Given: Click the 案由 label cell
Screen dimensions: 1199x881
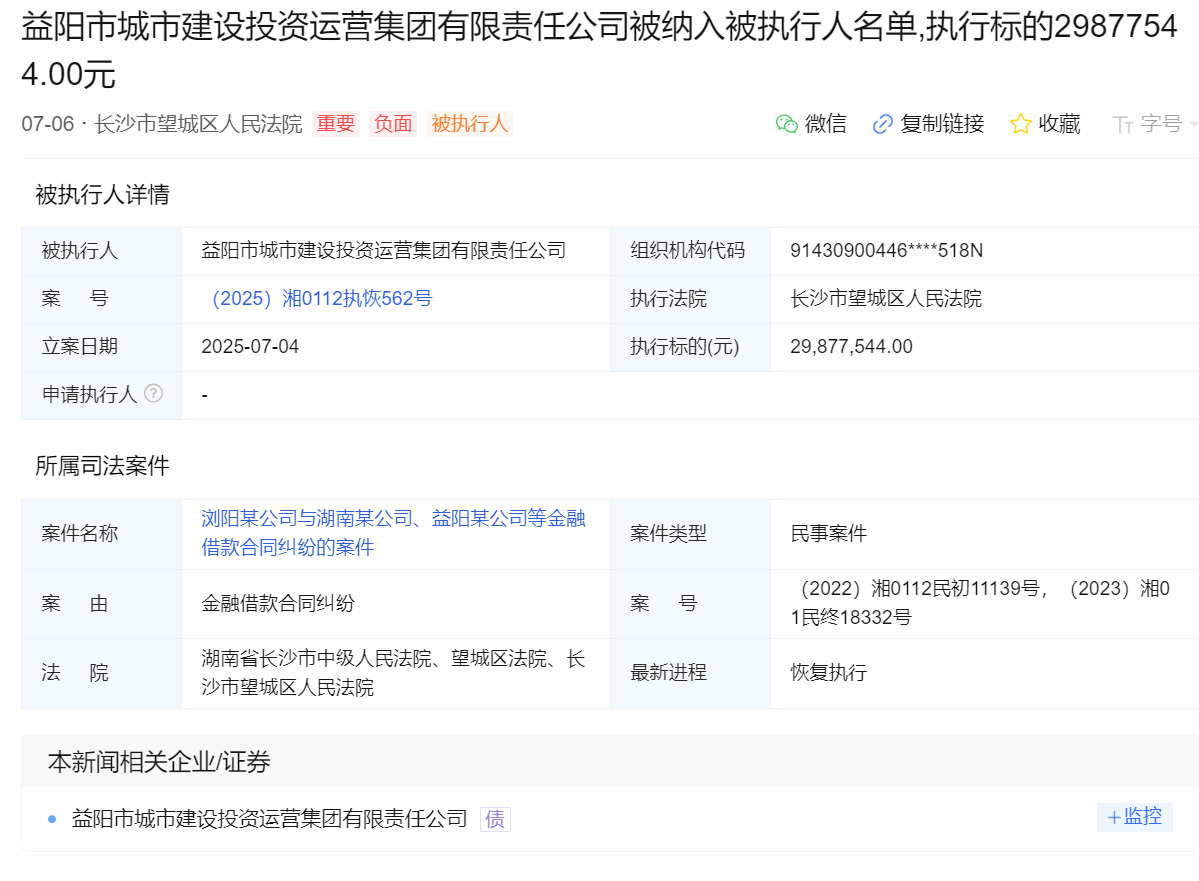Looking at the screenshot, I should coord(102,603).
